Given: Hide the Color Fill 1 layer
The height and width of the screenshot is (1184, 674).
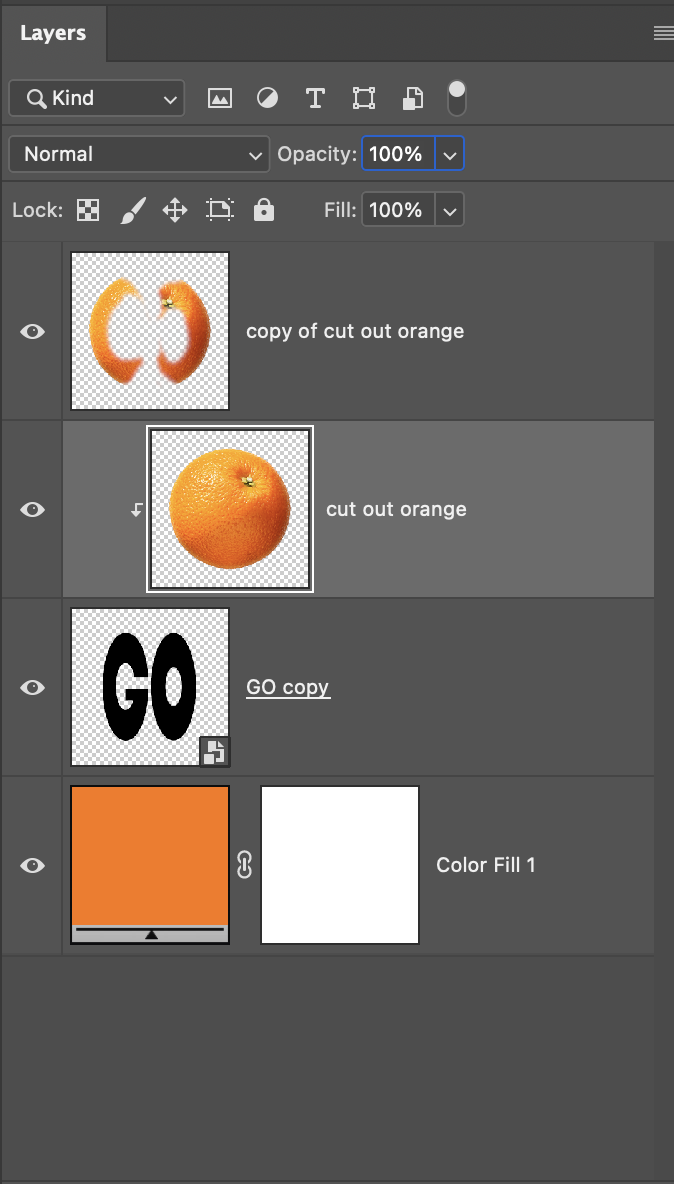Looking at the screenshot, I should 32,865.
